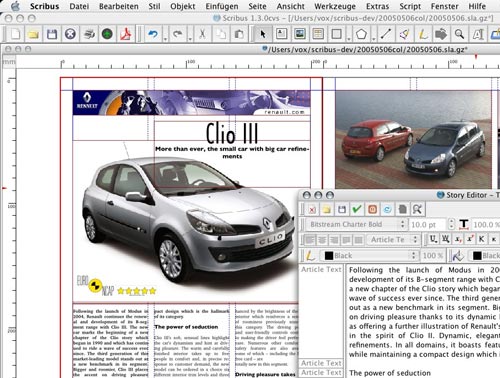500x378 pixels.
Task: Open the Datei menu
Action: pos(79,6)
